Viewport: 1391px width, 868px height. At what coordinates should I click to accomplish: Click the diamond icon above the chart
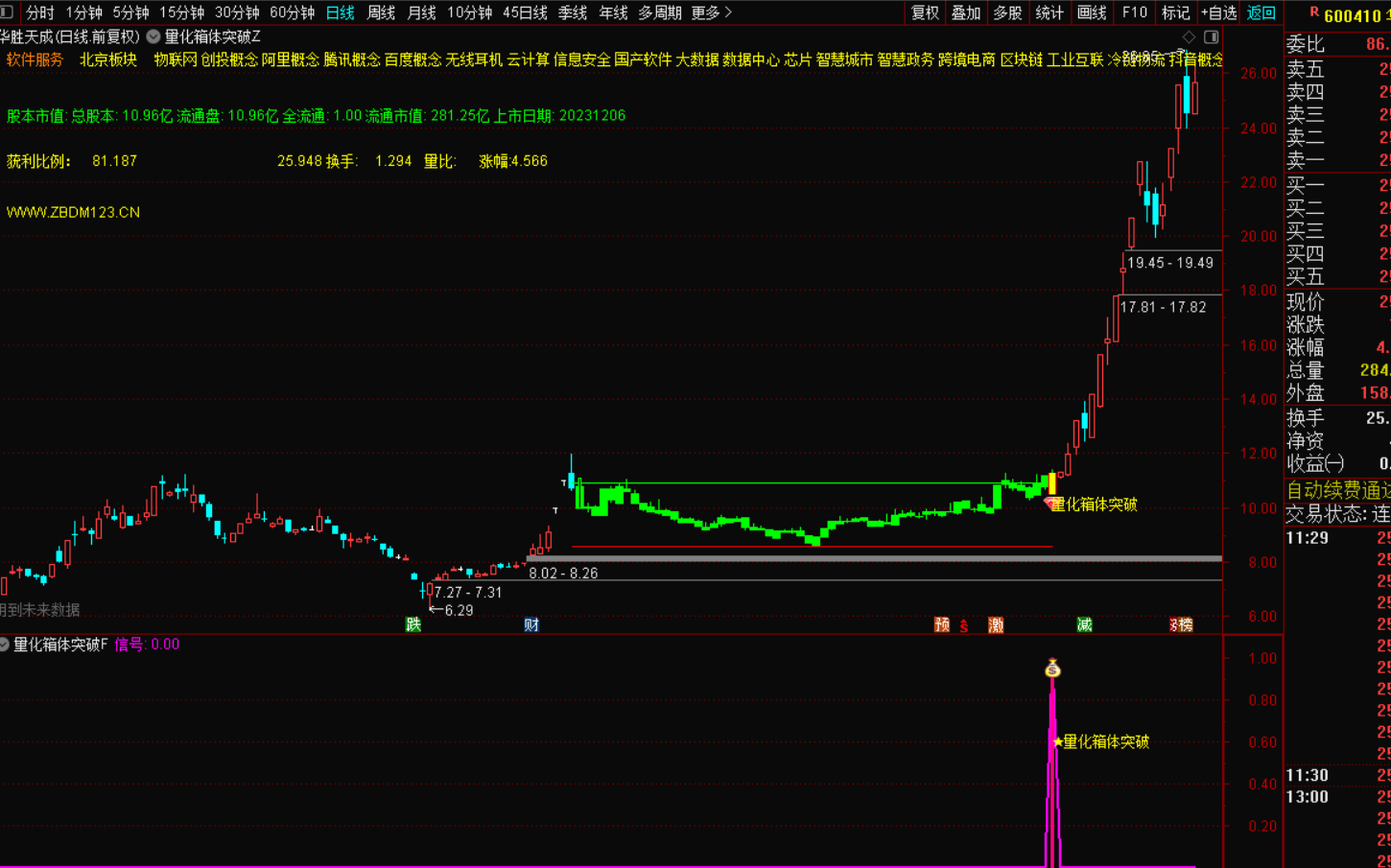[x=1190, y=36]
